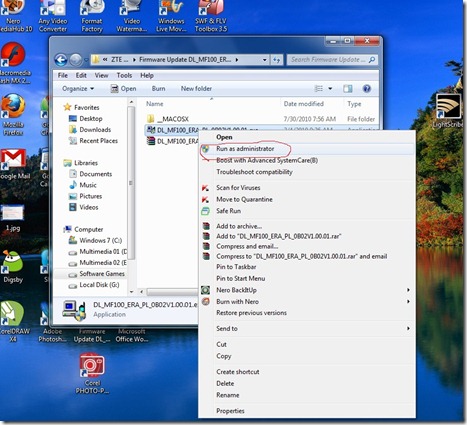The width and height of the screenshot is (467, 425).
Task: Launch the Digsby desktop shortcut
Action: tap(13, 266)
